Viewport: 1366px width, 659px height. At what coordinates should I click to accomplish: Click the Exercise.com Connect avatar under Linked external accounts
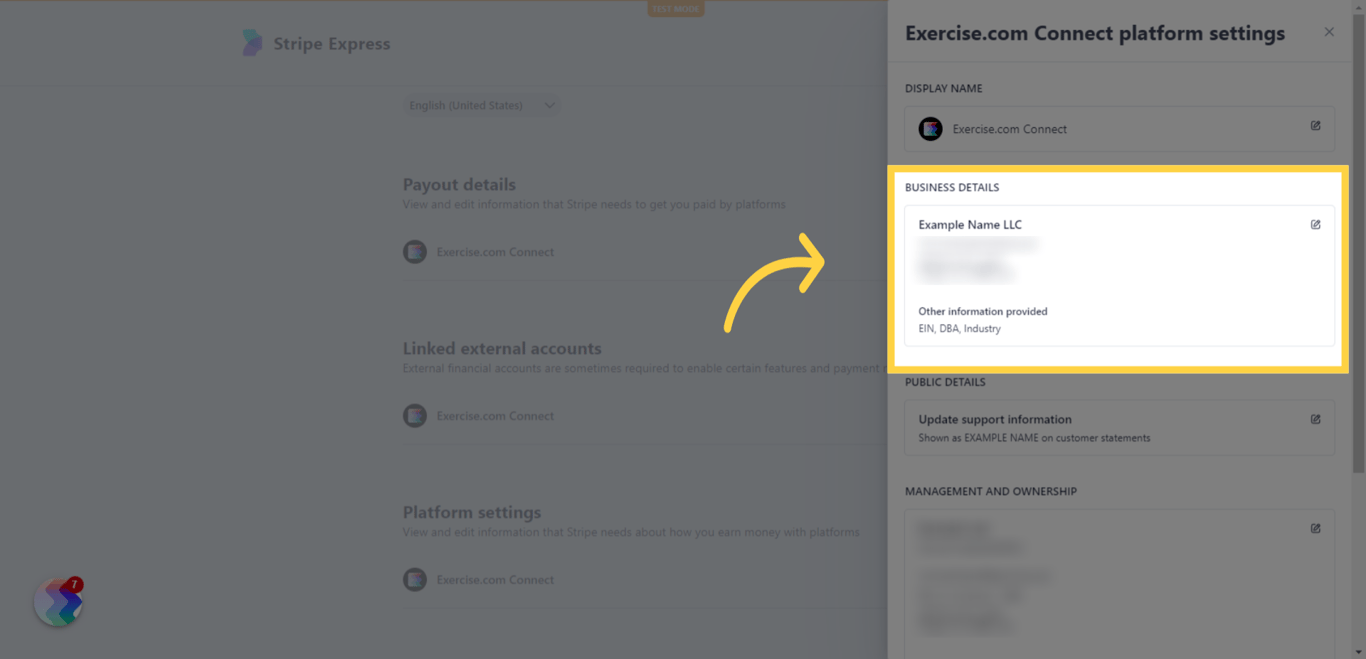[415, 415]
